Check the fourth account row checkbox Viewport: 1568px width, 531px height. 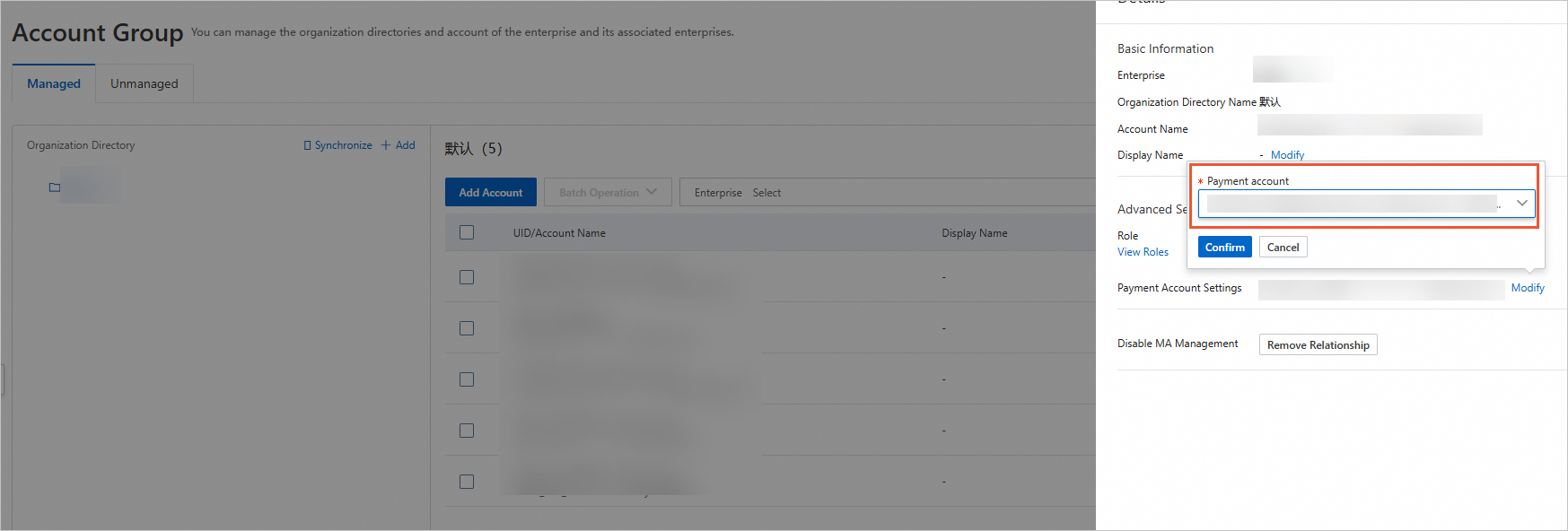point(467,431)
